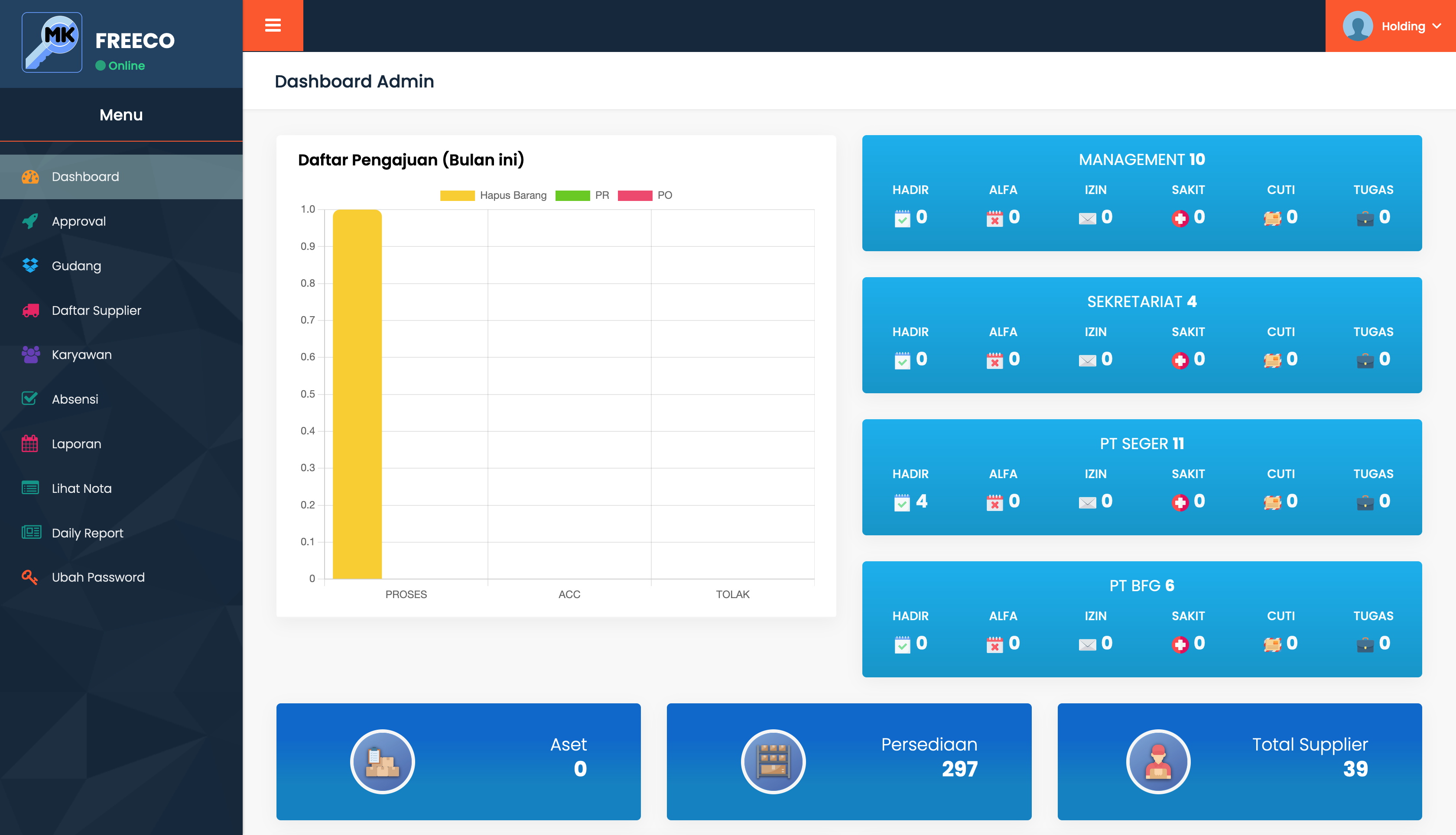Viewport: 1456px width, 835px height.
Task: Choose Ubah Password in the sidebar
Action: pyautogui.click(x=121, y=577)
